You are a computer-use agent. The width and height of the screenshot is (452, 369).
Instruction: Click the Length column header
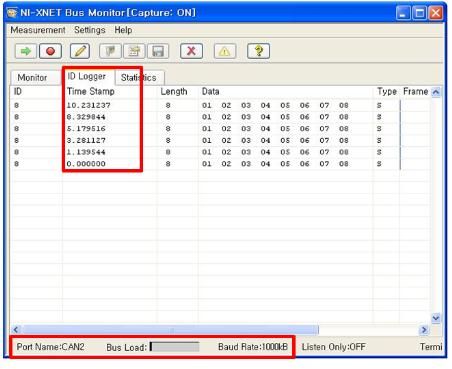pos(174,91)
